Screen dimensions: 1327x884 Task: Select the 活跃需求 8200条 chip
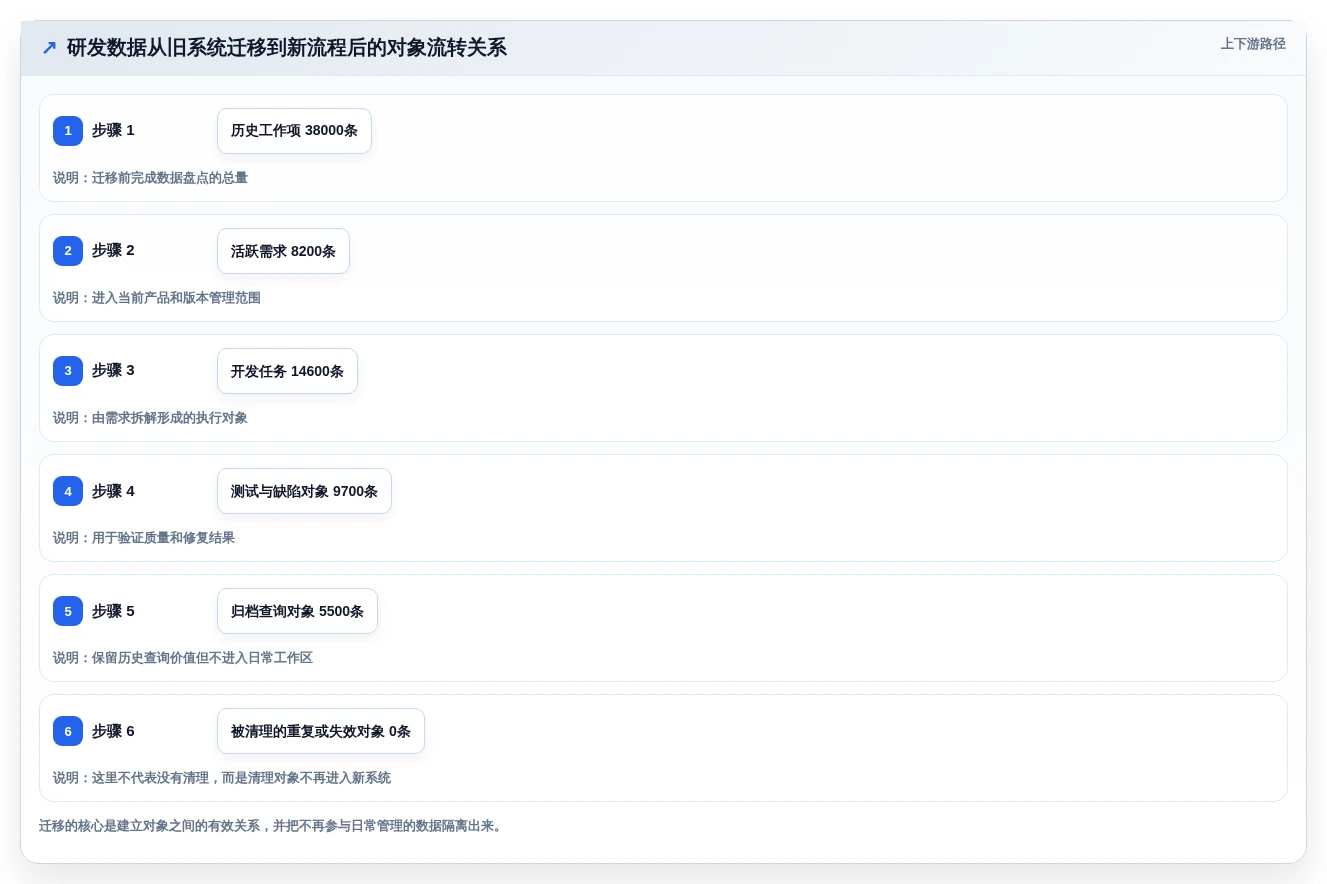point(283,251)
